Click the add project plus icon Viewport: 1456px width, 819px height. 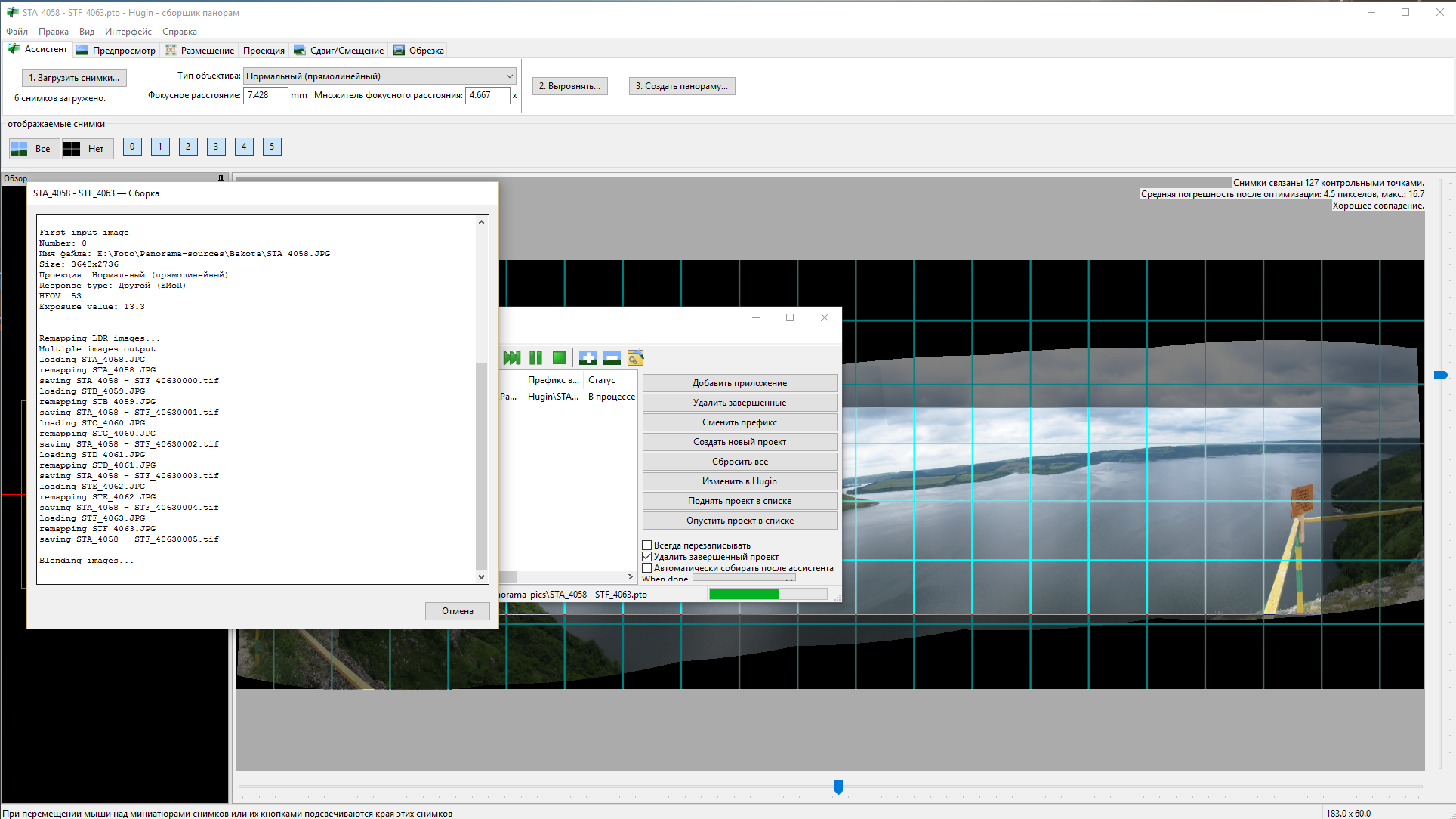point(588,357)
